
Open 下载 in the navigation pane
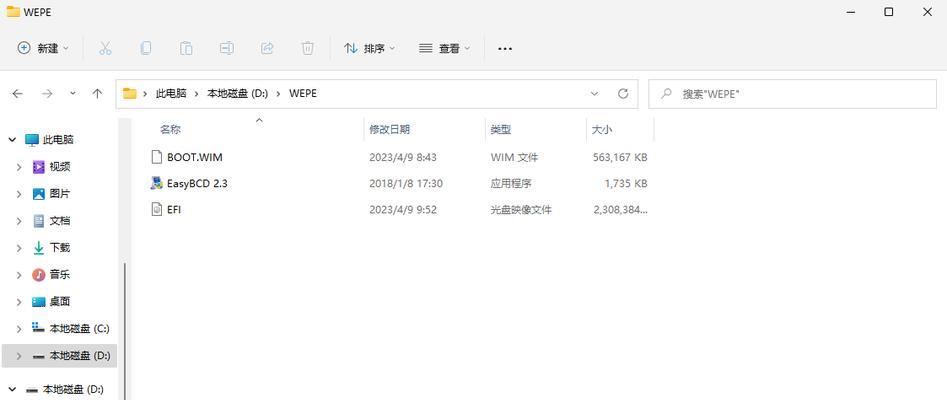[60, 248]
